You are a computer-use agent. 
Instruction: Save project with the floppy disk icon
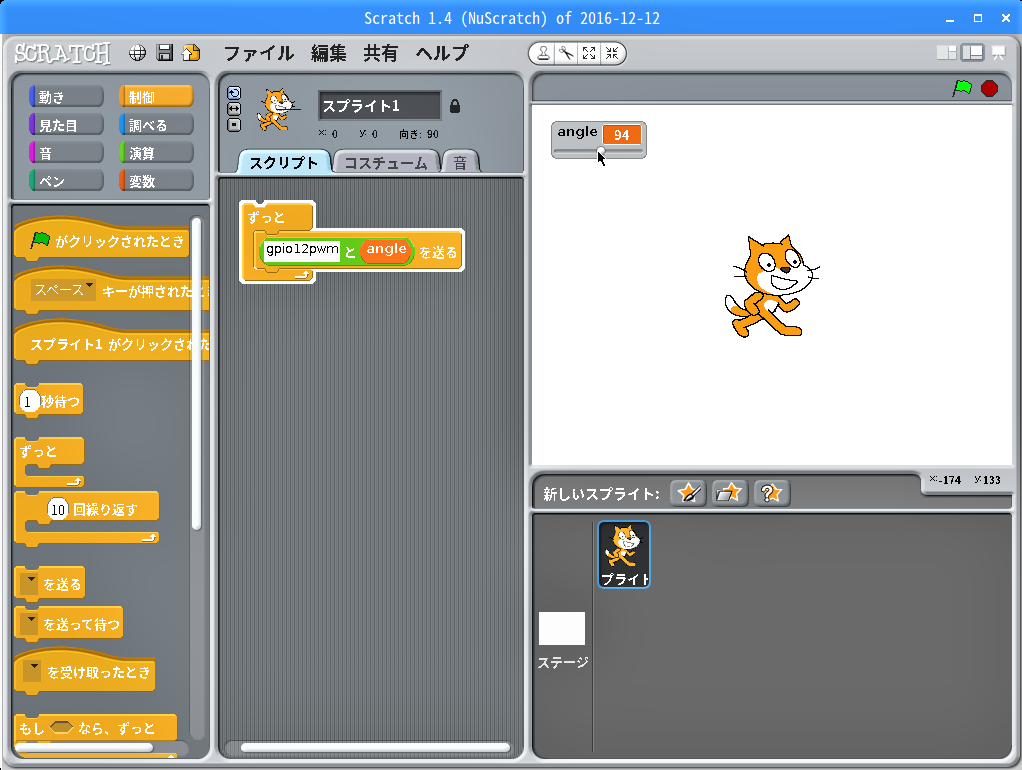click(165, 53)
